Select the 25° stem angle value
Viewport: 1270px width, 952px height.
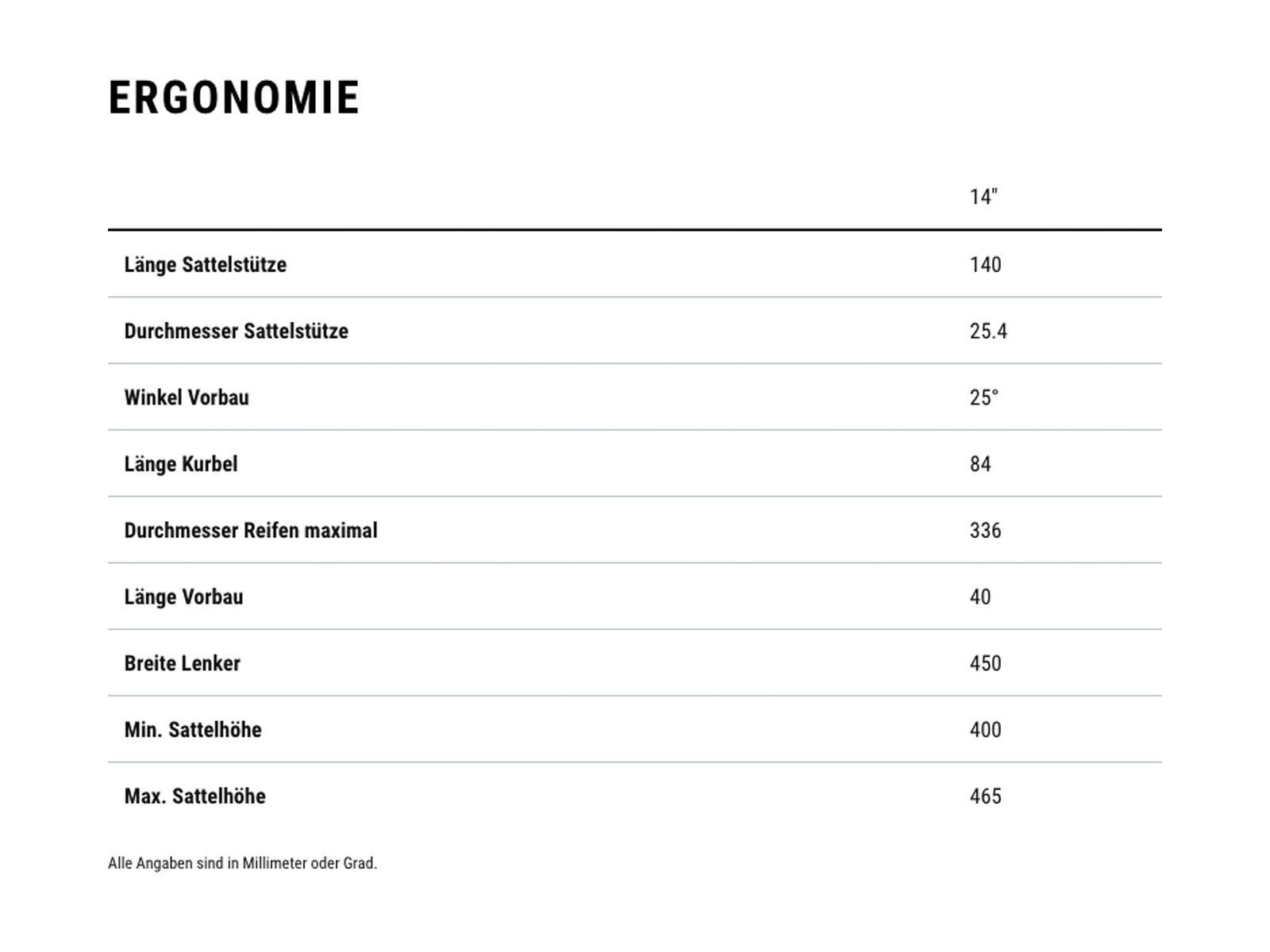[x=983, y=397]
